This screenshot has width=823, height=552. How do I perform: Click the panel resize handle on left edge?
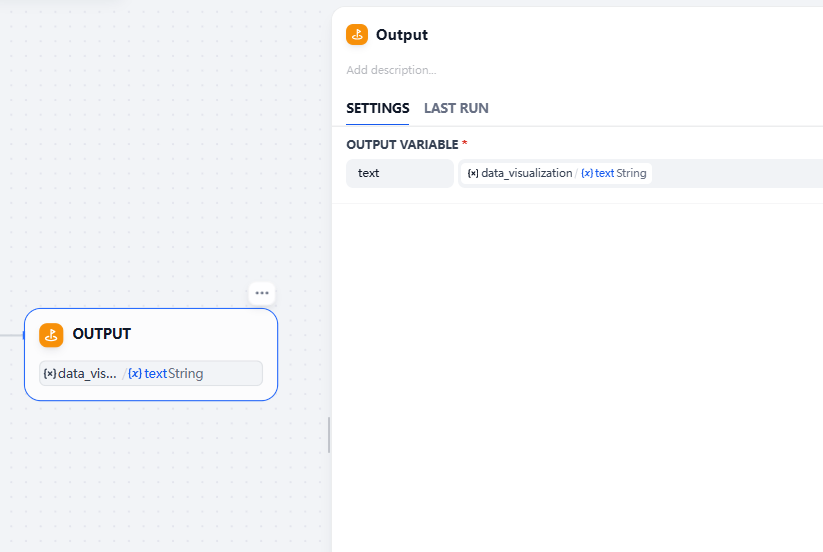329,435
